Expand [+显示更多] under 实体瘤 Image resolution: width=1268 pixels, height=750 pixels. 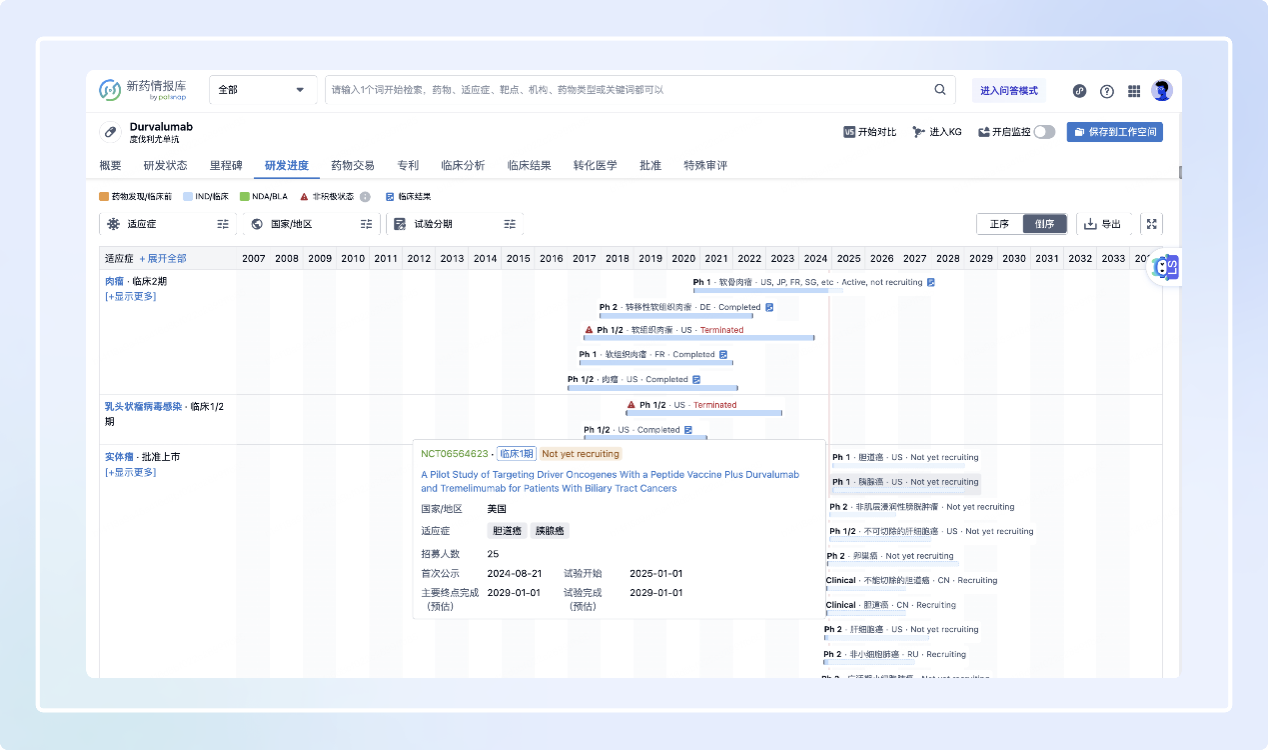(130, 472)
